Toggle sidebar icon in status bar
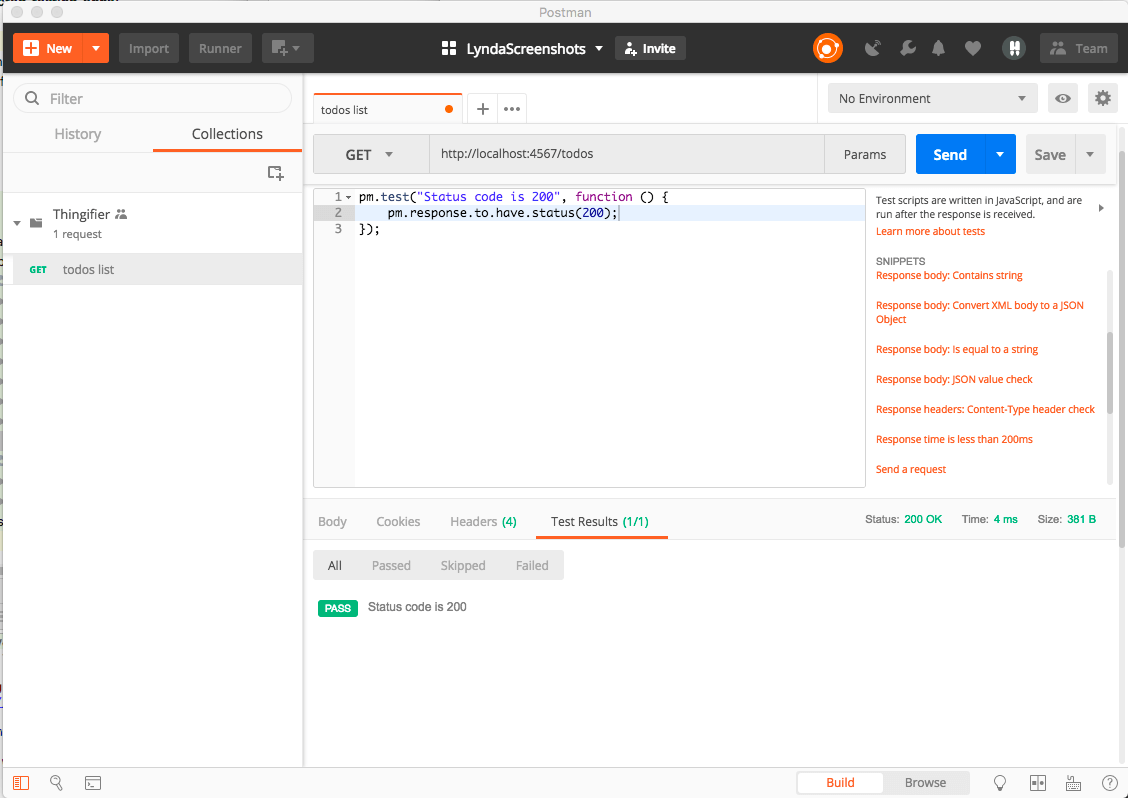 point(21,783)
